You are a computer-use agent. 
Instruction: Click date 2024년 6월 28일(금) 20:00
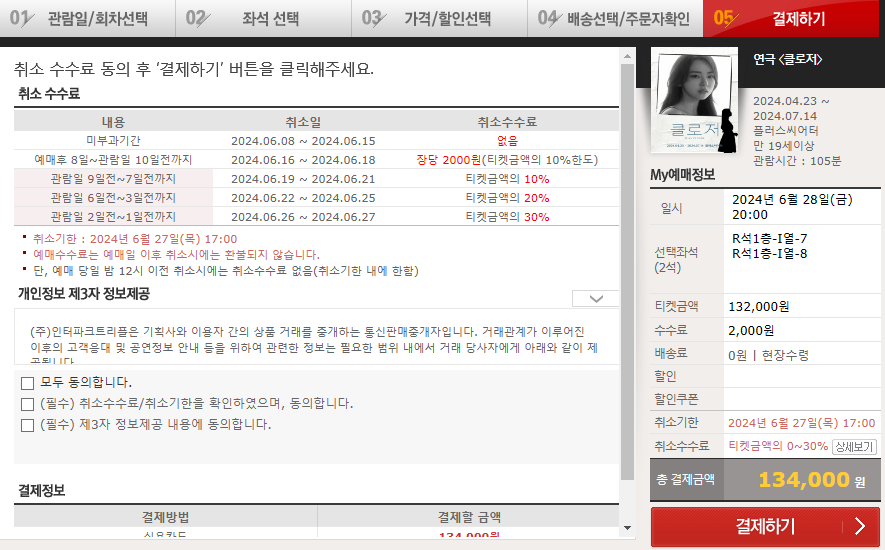click(x=792, y=207)
